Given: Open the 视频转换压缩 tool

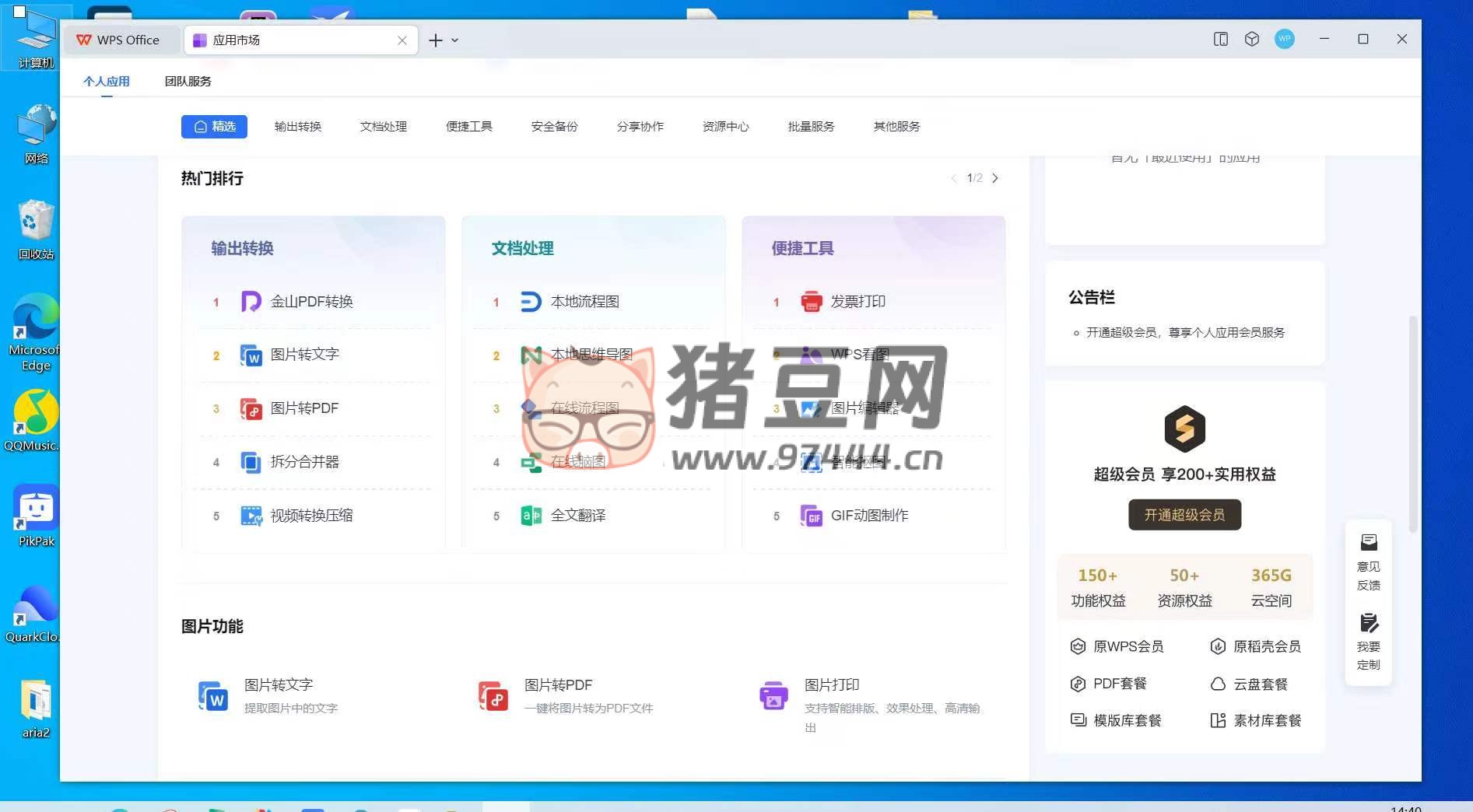Looking at the screenshot, I should click(x=310, y=516).
